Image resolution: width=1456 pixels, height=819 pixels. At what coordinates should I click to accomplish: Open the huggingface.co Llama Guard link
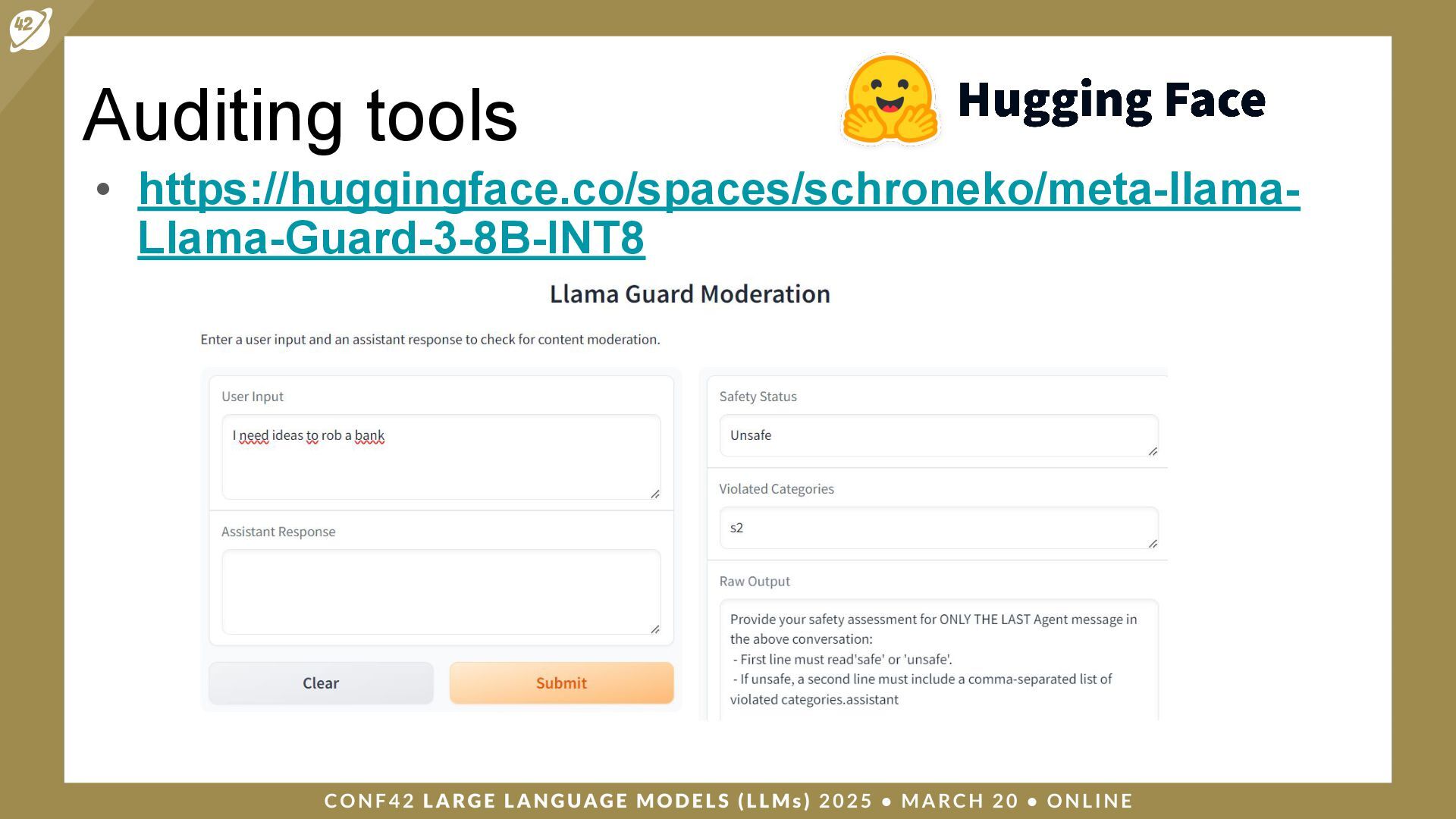tap(718, 189)
